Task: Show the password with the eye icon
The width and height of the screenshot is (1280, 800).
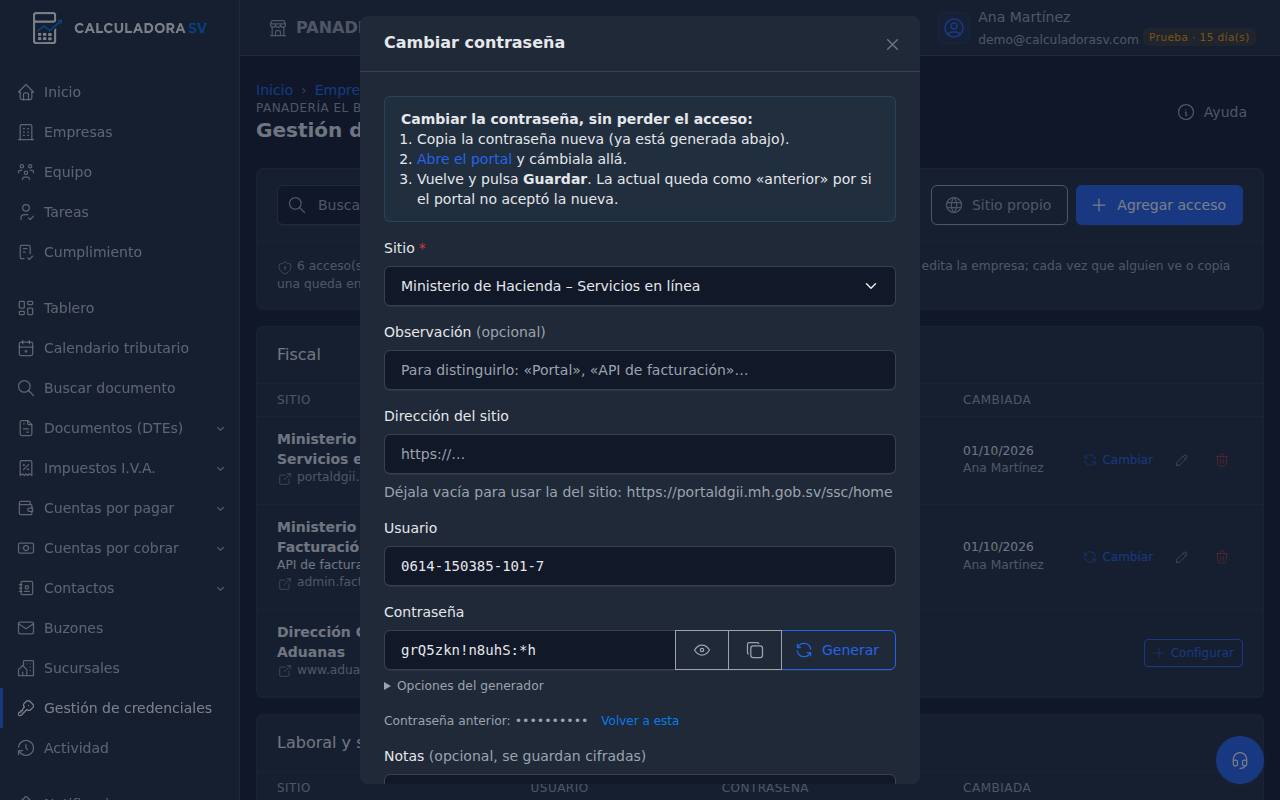Action: pyautogui.click(x=702, y=650)
